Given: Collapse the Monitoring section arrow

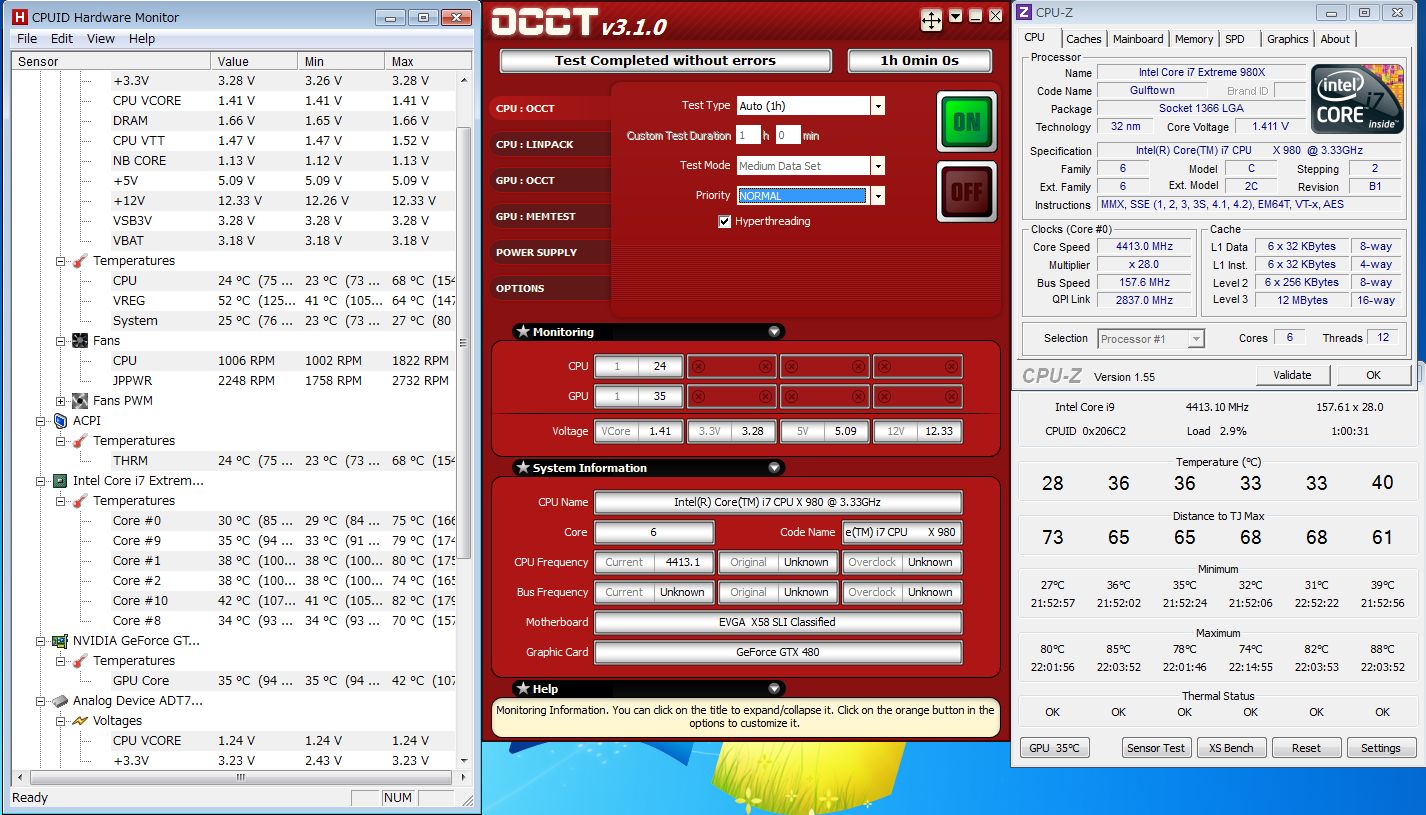Looking at the screenshot, I should [774, 332].
